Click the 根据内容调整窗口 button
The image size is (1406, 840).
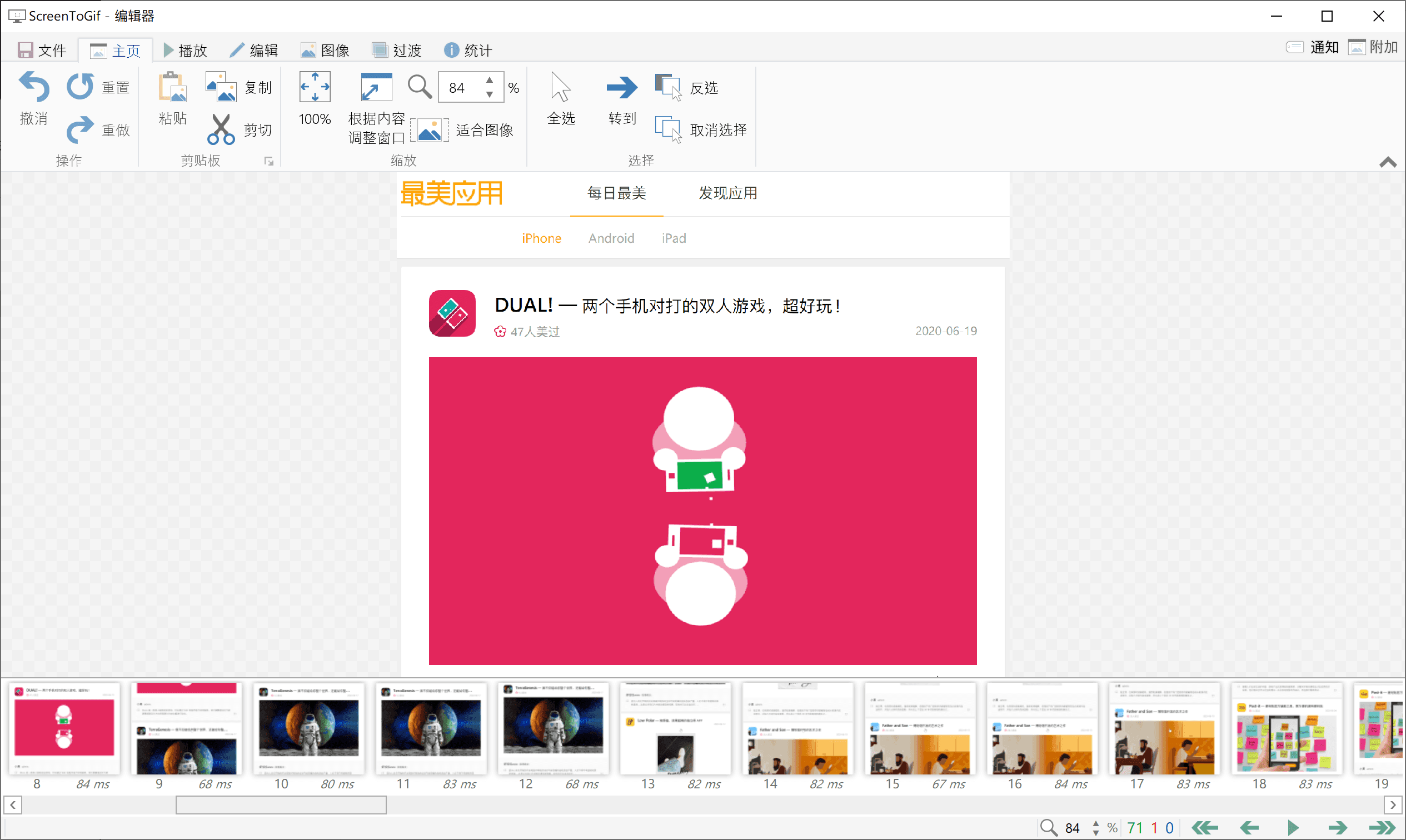click(371, 108)
